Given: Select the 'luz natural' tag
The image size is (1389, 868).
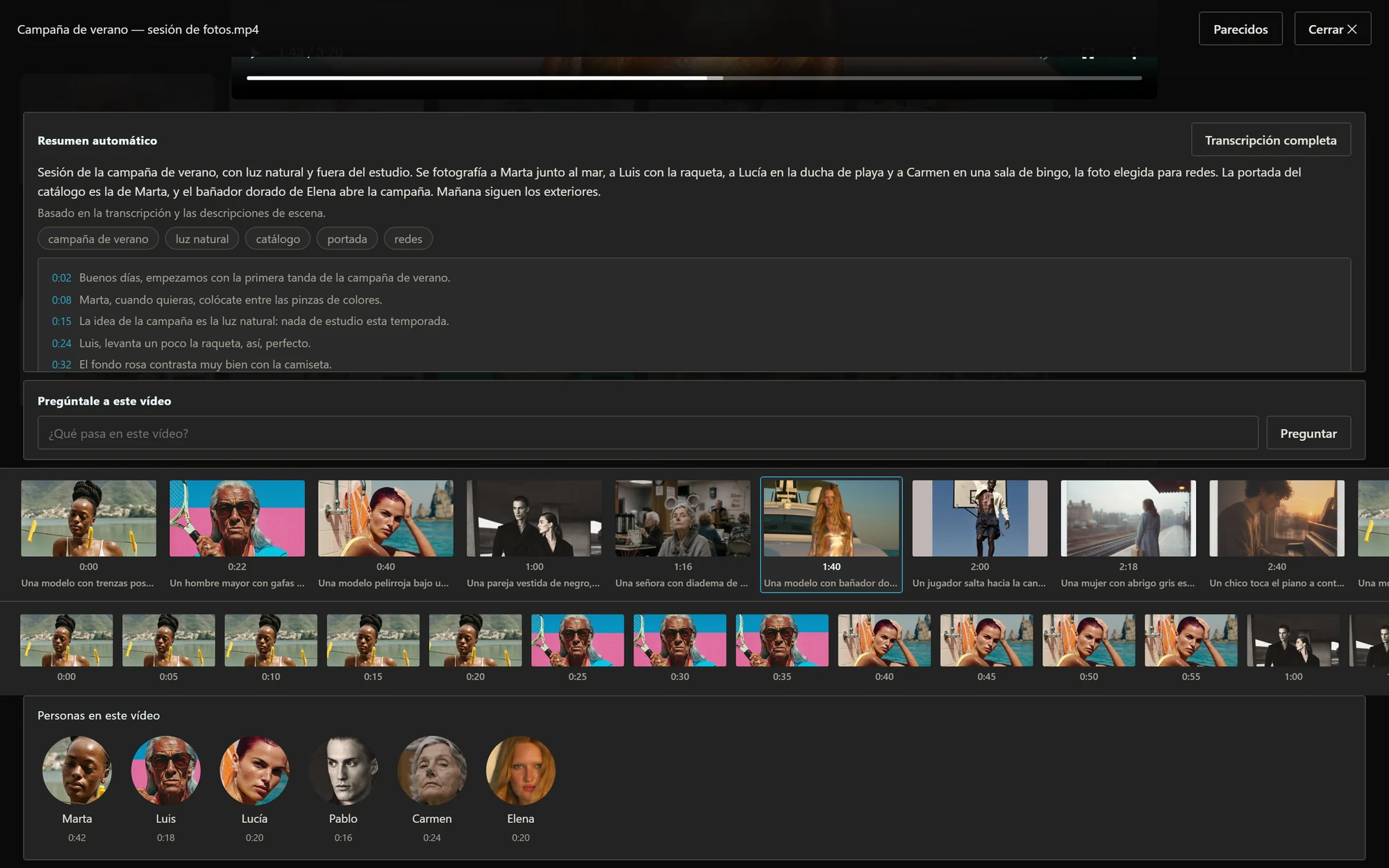Looking at the screenshot, I should pos(202,239).
